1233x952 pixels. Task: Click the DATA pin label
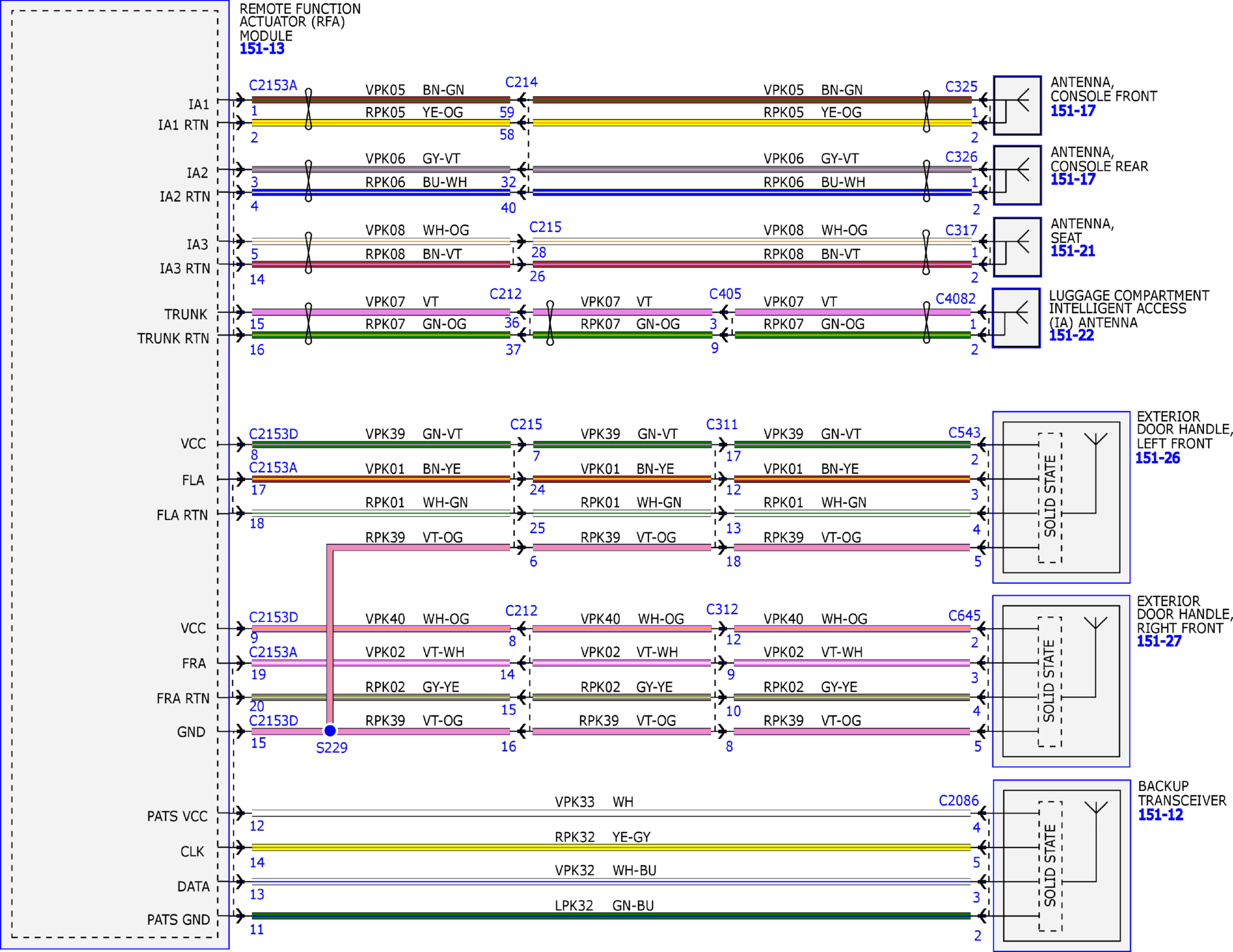tap(193, 887)
